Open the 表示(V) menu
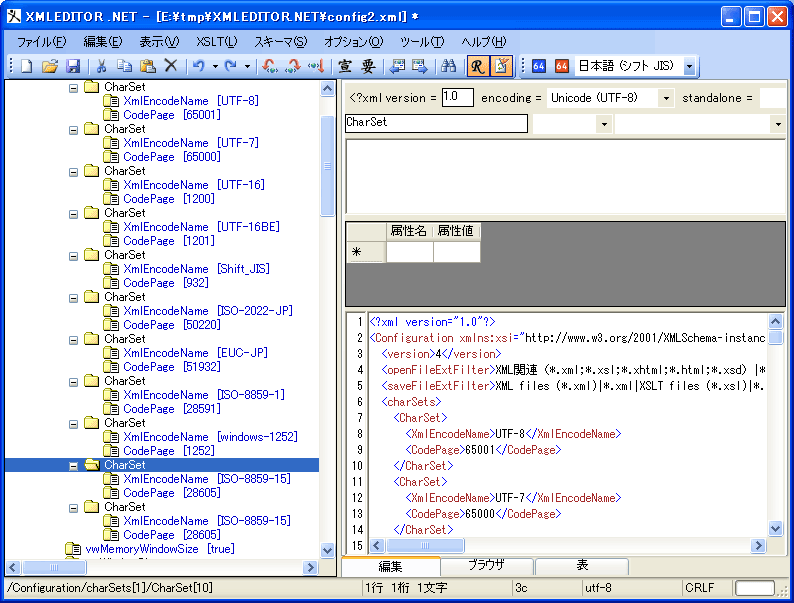794x603 pixels. click(x=159, y=42)
